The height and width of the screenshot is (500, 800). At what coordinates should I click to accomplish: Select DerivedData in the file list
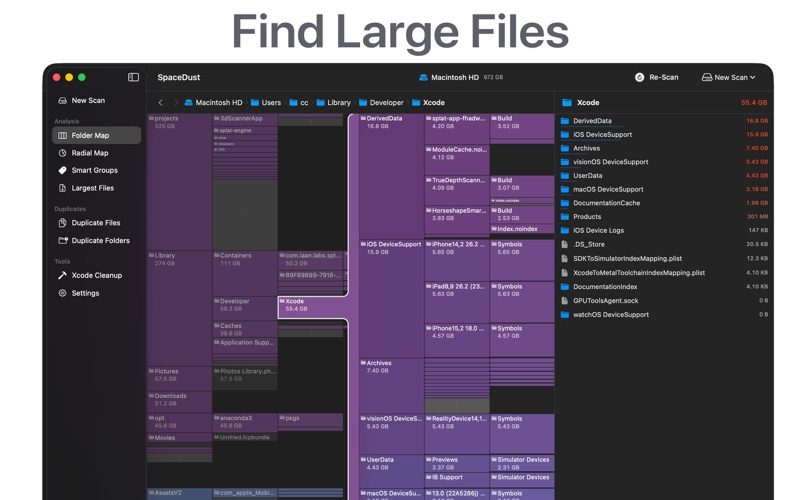pos(664,121)
